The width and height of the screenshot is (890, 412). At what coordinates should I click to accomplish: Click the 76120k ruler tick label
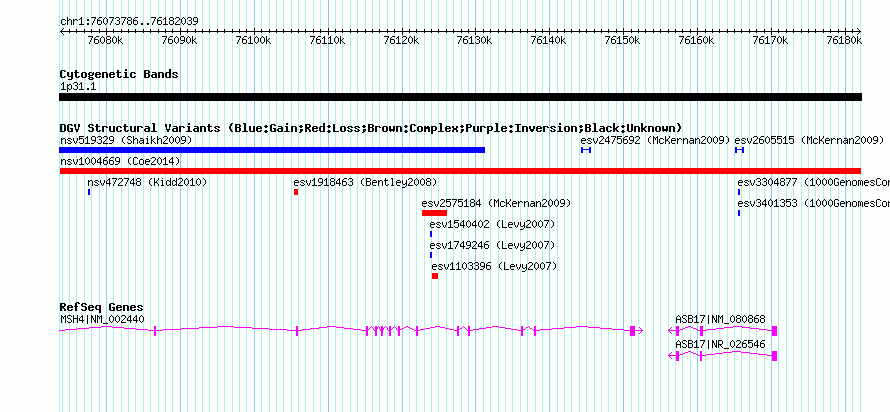click(x=401, y=40)
